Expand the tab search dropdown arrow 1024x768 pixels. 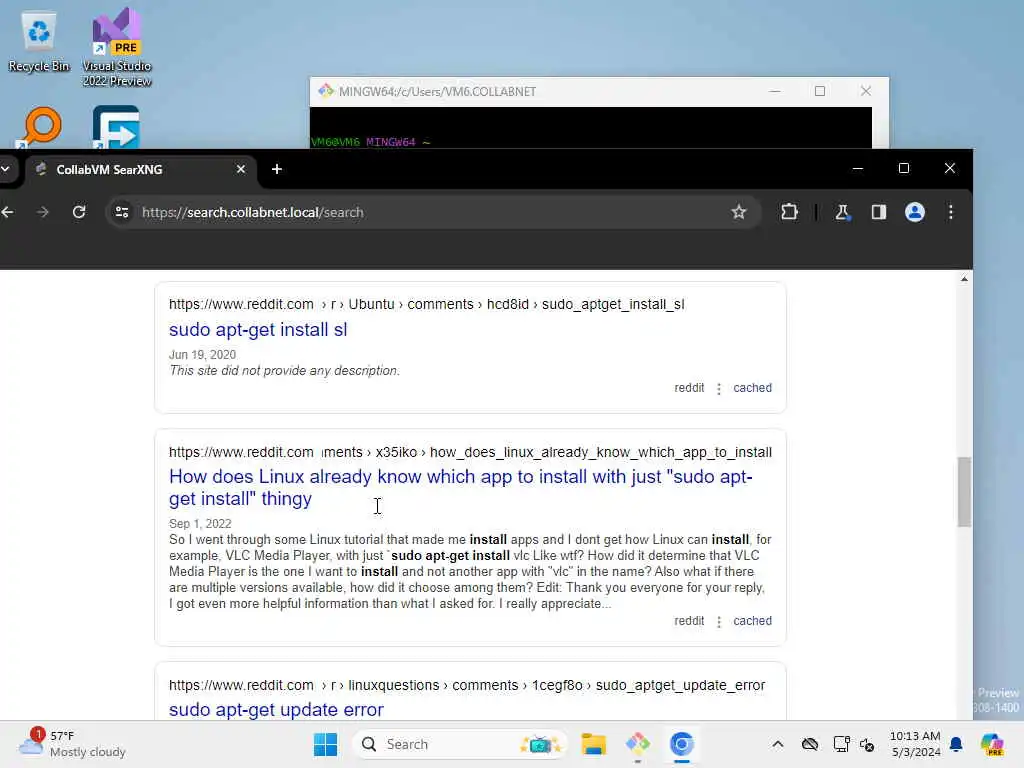pos(5,169)
